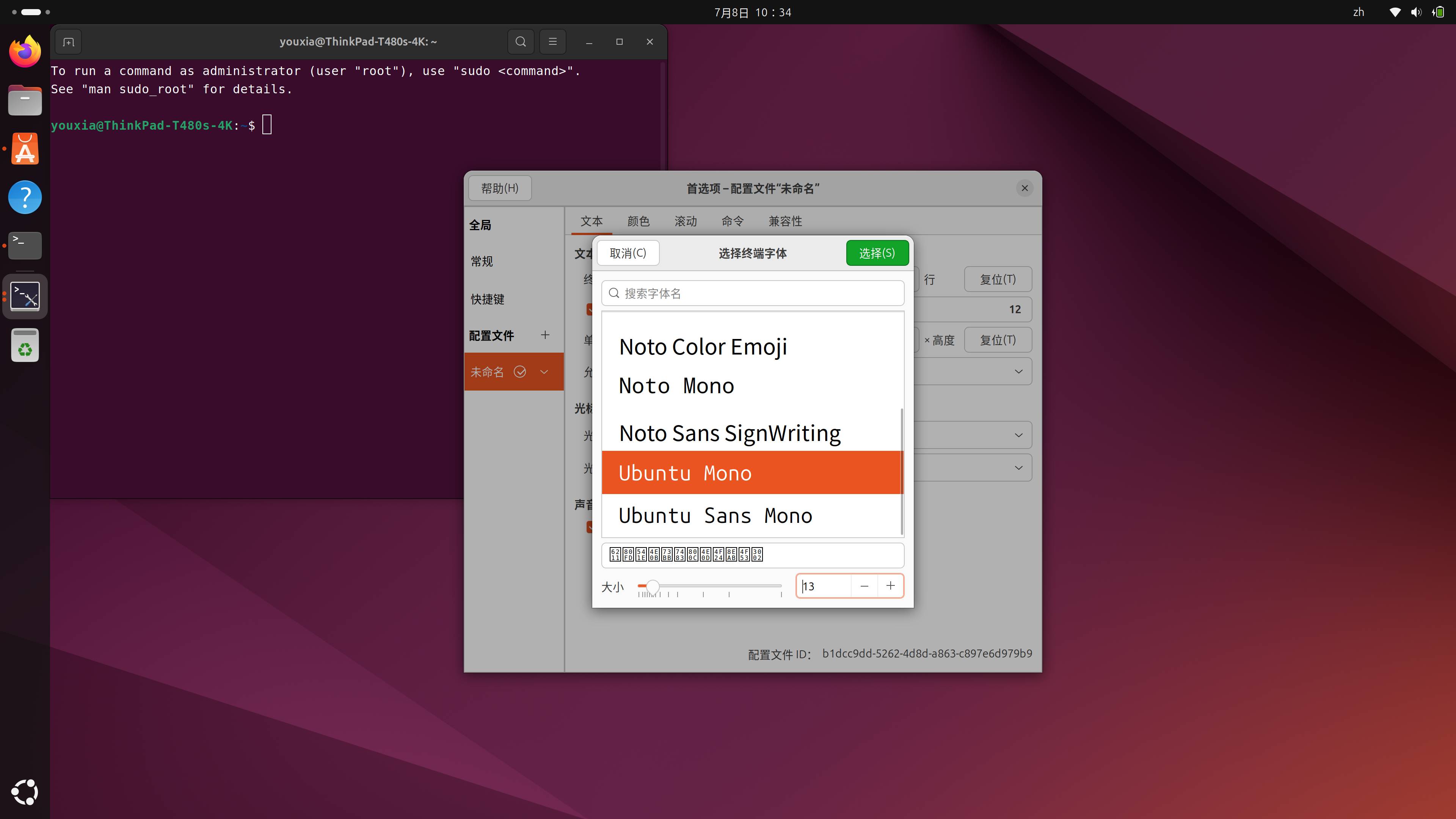Screen dimensions: 1456x819
Task: Open Firefox from the dock
Action: pos(25,52)
